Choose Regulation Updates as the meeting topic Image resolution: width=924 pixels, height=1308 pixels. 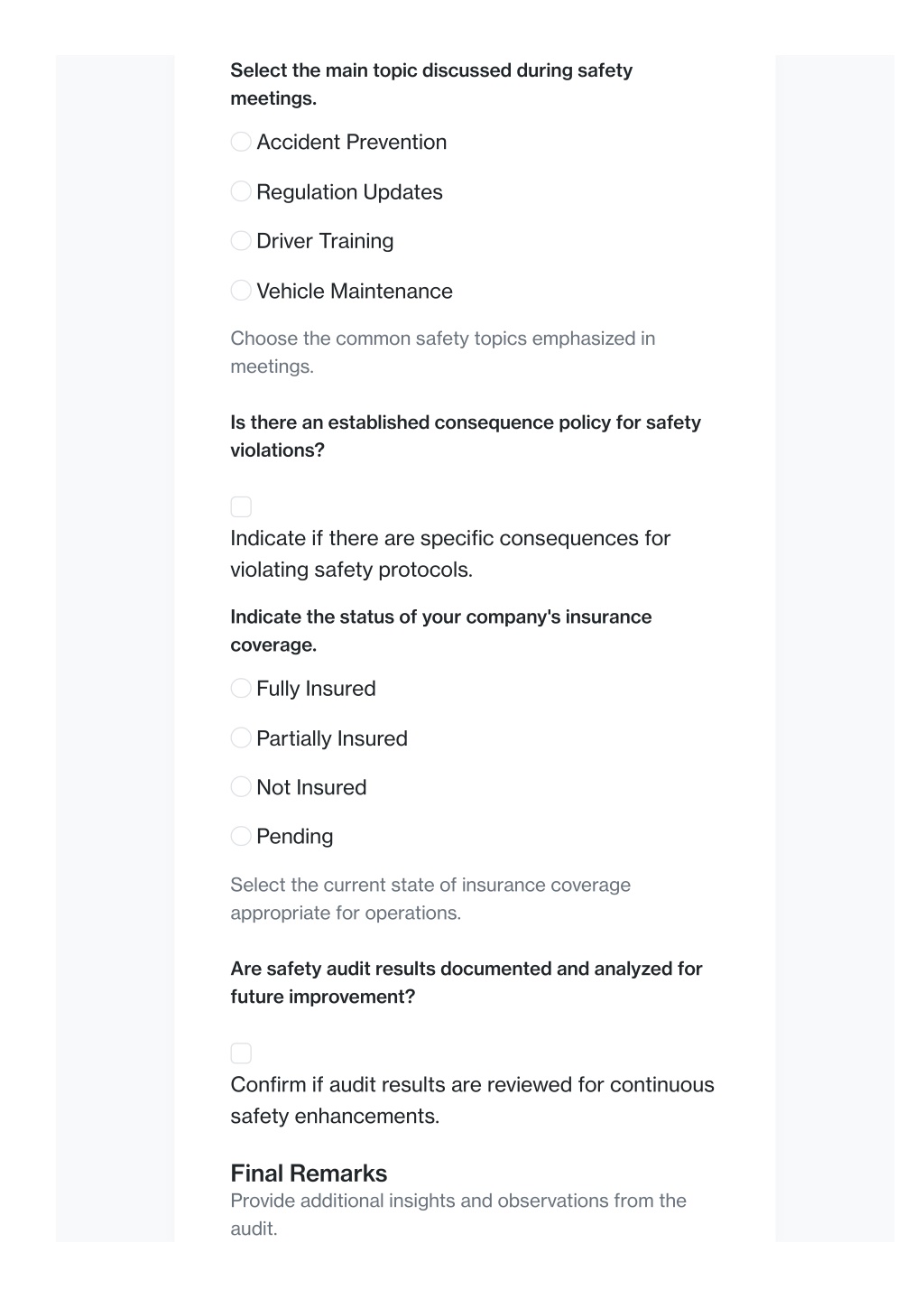[x=241, y=191]
